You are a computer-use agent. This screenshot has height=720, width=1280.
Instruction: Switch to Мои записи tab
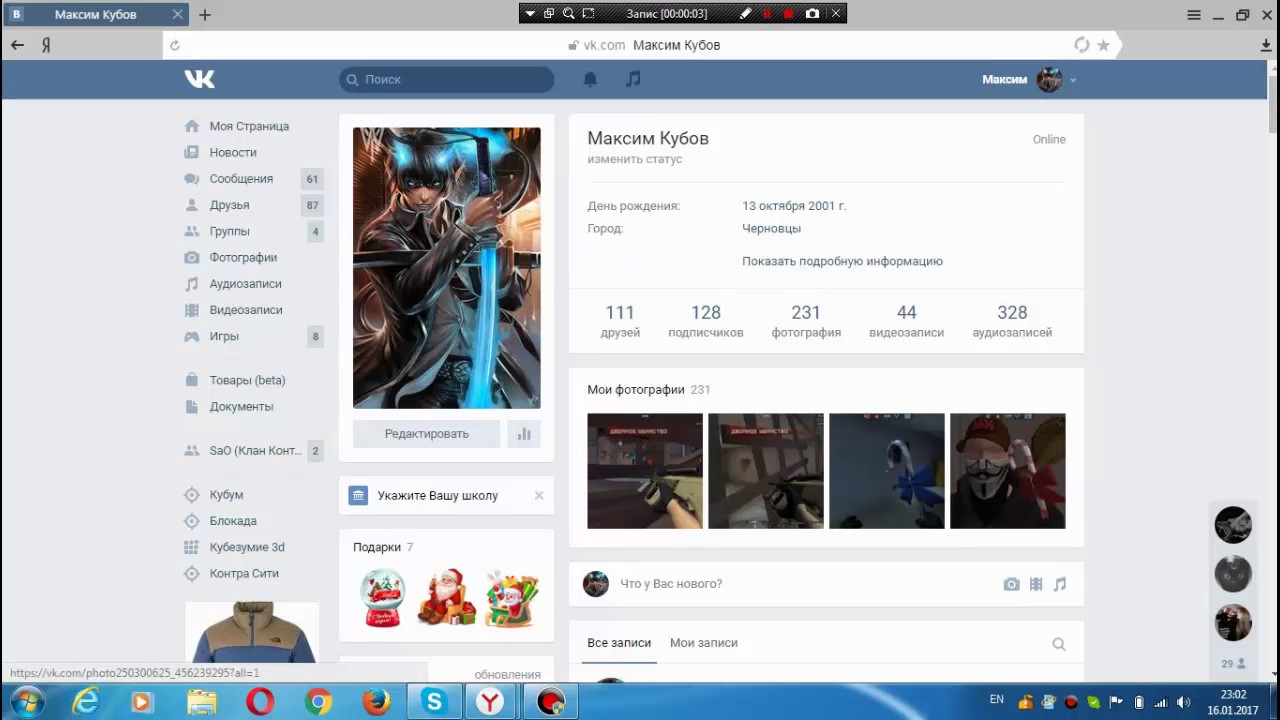(704, 643)
